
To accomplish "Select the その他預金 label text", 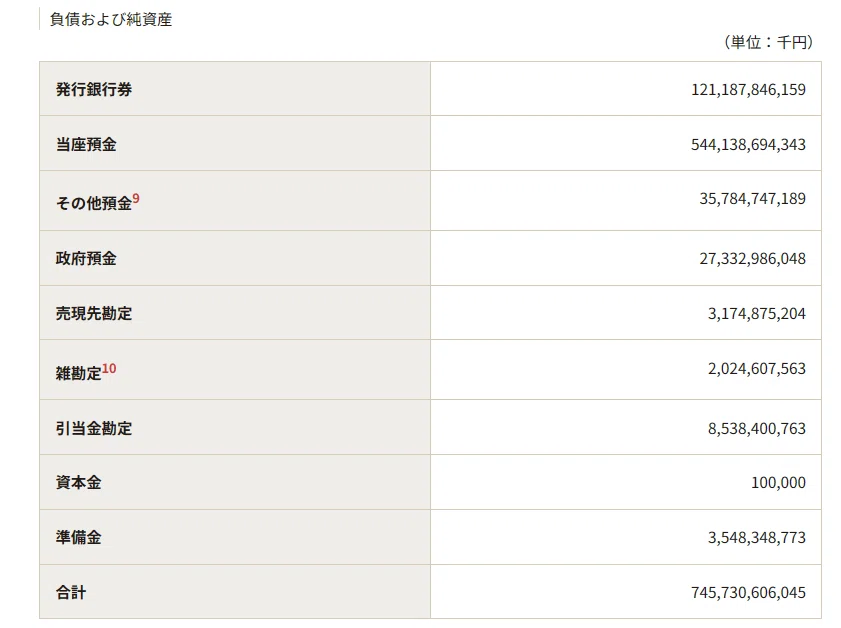I will 94,203.
